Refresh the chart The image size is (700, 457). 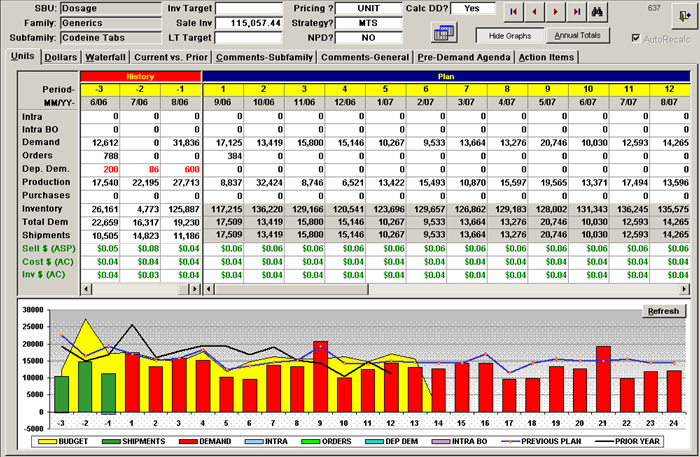663,311
